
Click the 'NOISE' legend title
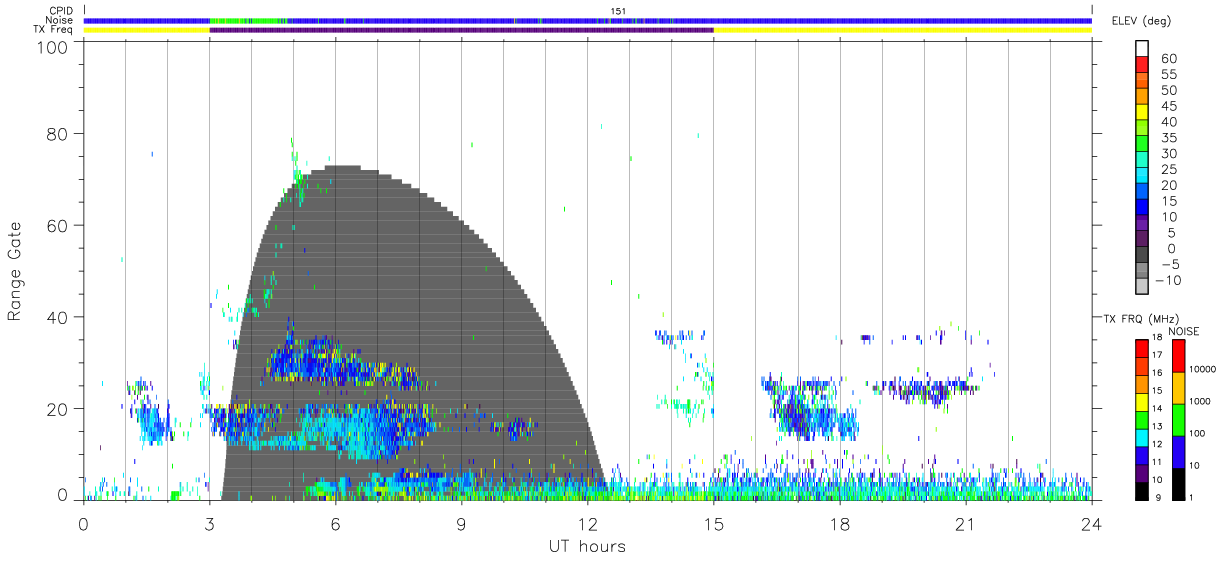pos(1185,330)
